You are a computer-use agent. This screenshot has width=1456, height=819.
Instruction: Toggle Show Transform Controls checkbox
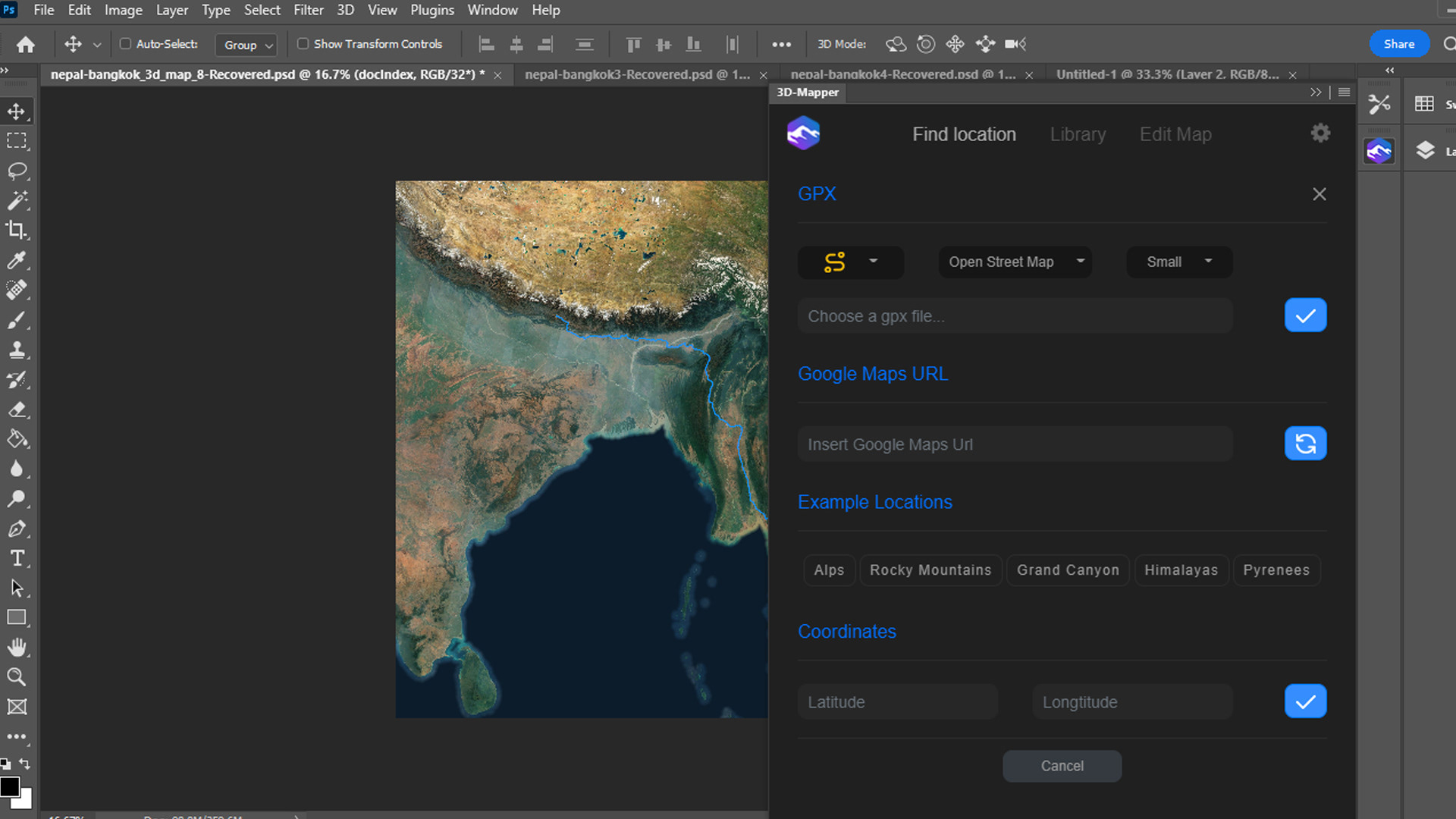click(303, 44)
